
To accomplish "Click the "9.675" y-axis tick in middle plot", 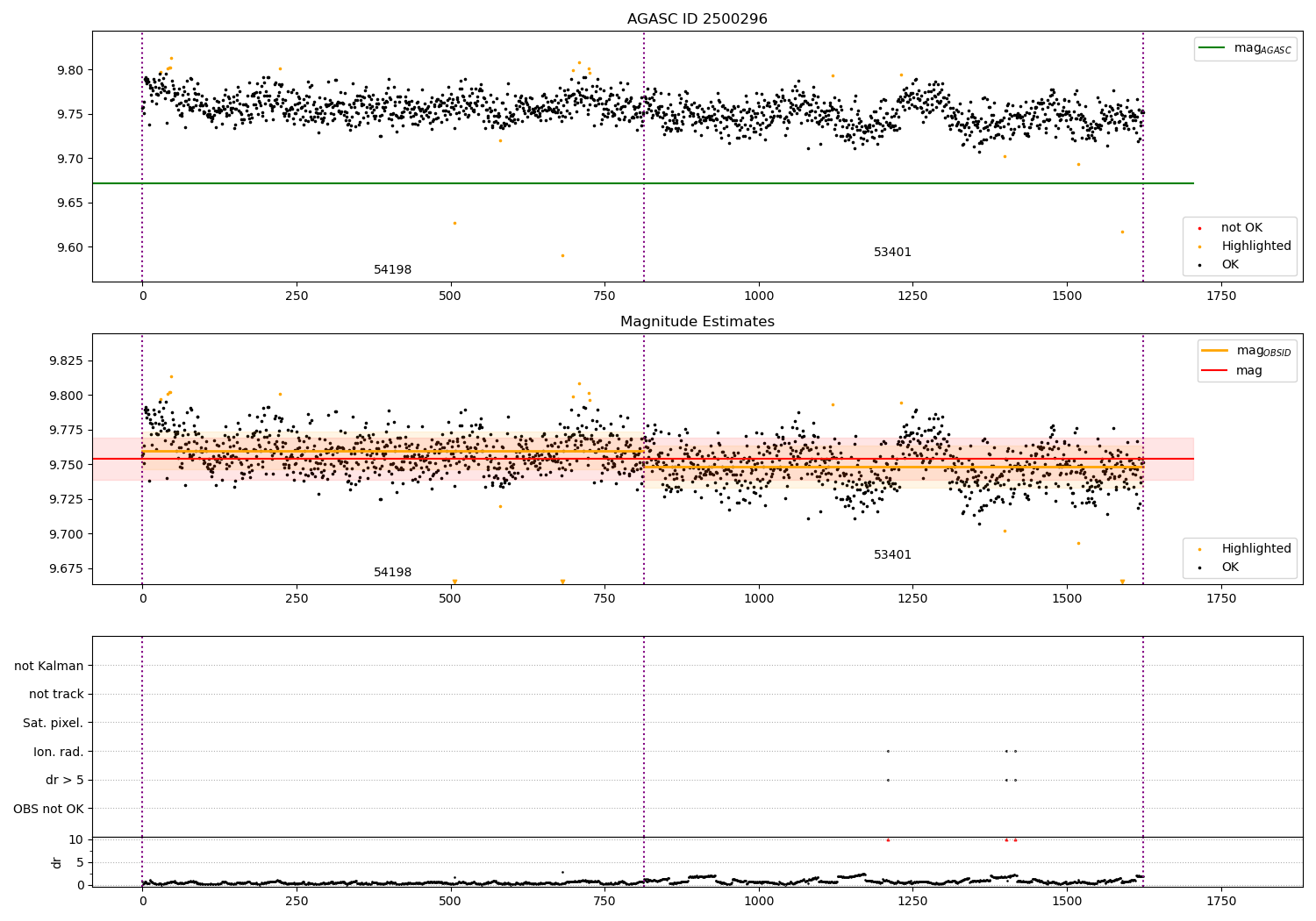I will (x=66, y=568).
